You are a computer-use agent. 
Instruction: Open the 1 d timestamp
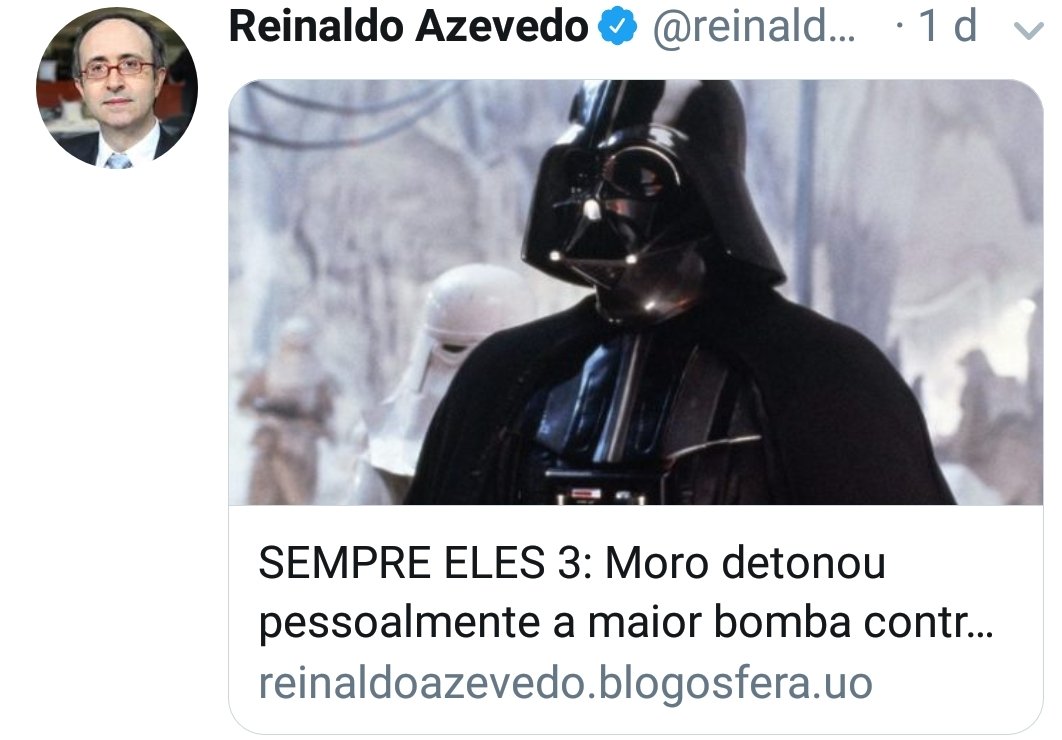[948, 26]
